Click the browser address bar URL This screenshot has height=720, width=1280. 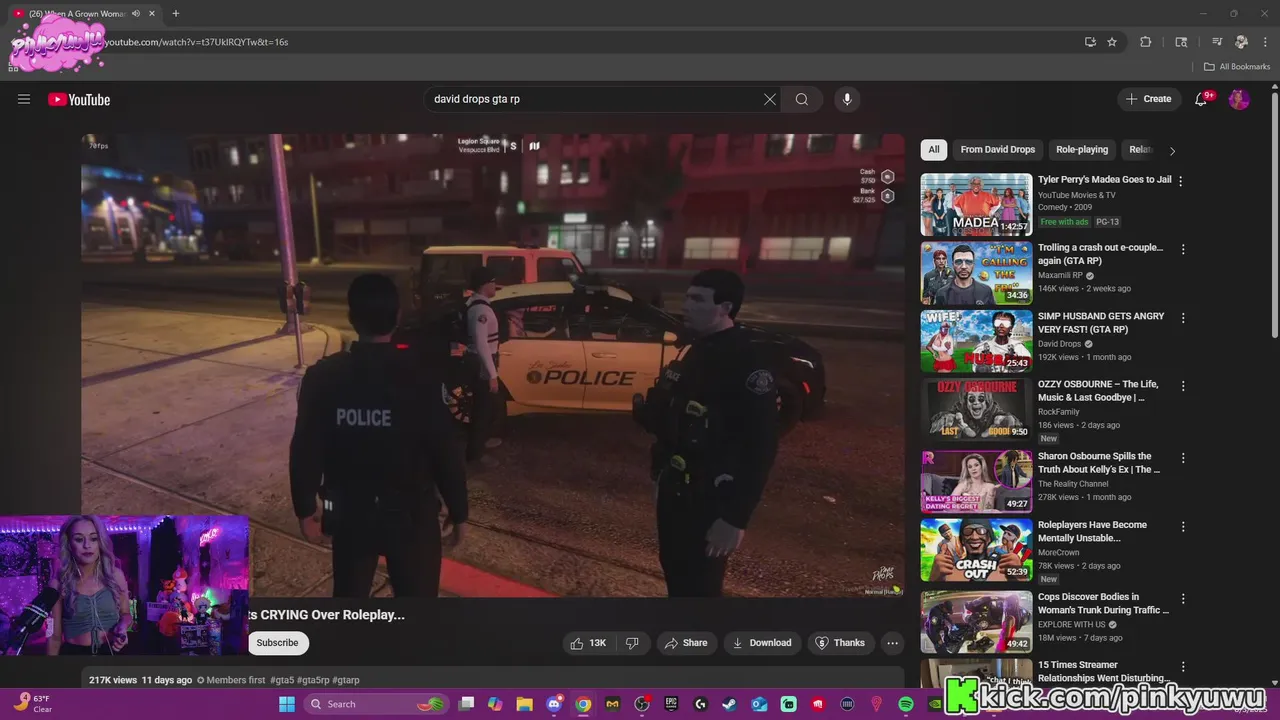pyautogui.click(x=197, y=42)
